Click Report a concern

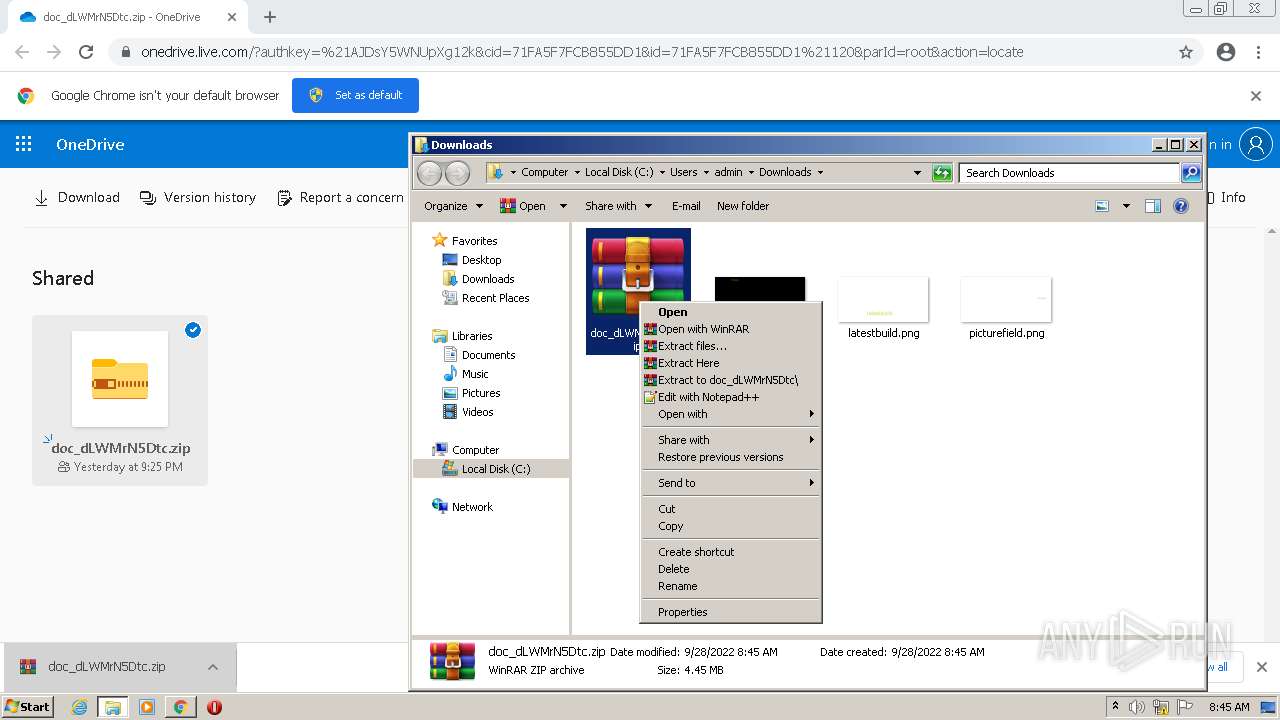(341, 198)
